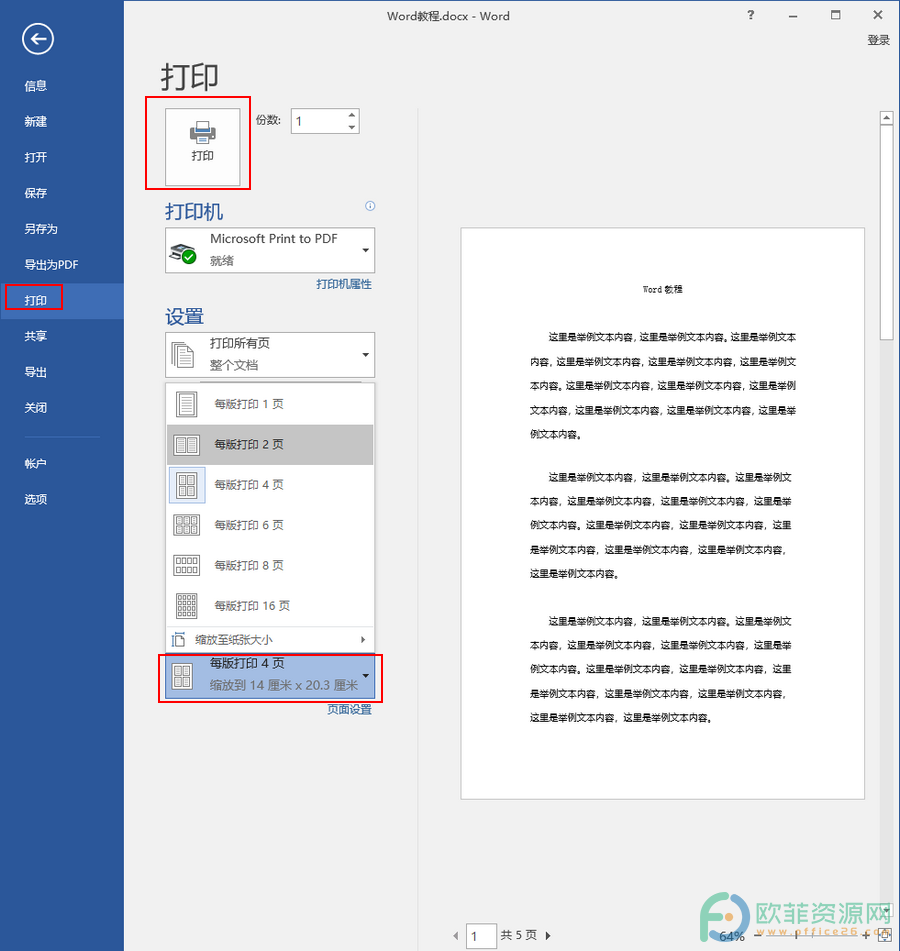Expand the 打印所有页 dropdown
The image size is (900, 951).
tap(270, 354)
